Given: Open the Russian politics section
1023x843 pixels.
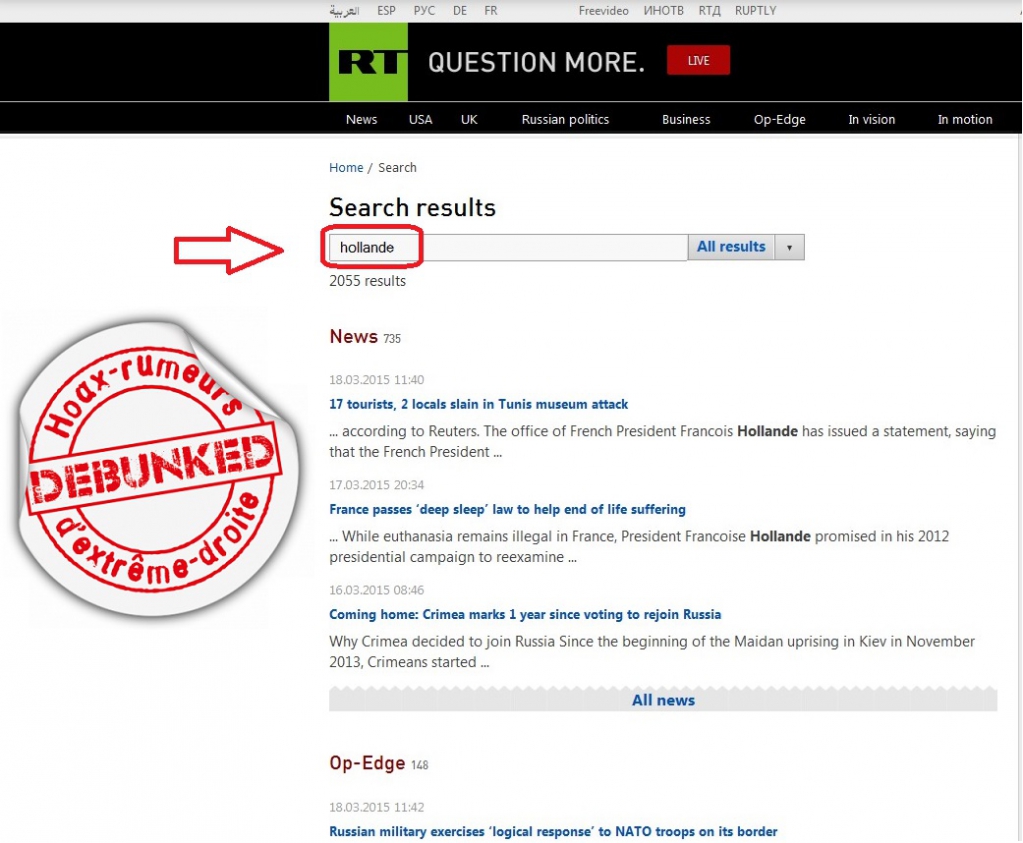Looking at the screenshot, I should pyautogui.click(x=565, y=119).
